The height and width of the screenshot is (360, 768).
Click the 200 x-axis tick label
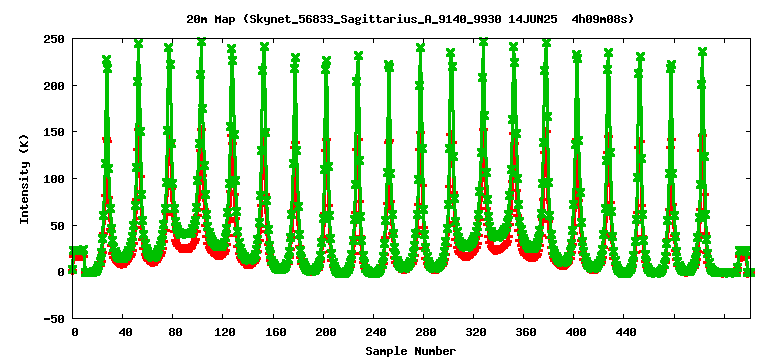point(326,333)
